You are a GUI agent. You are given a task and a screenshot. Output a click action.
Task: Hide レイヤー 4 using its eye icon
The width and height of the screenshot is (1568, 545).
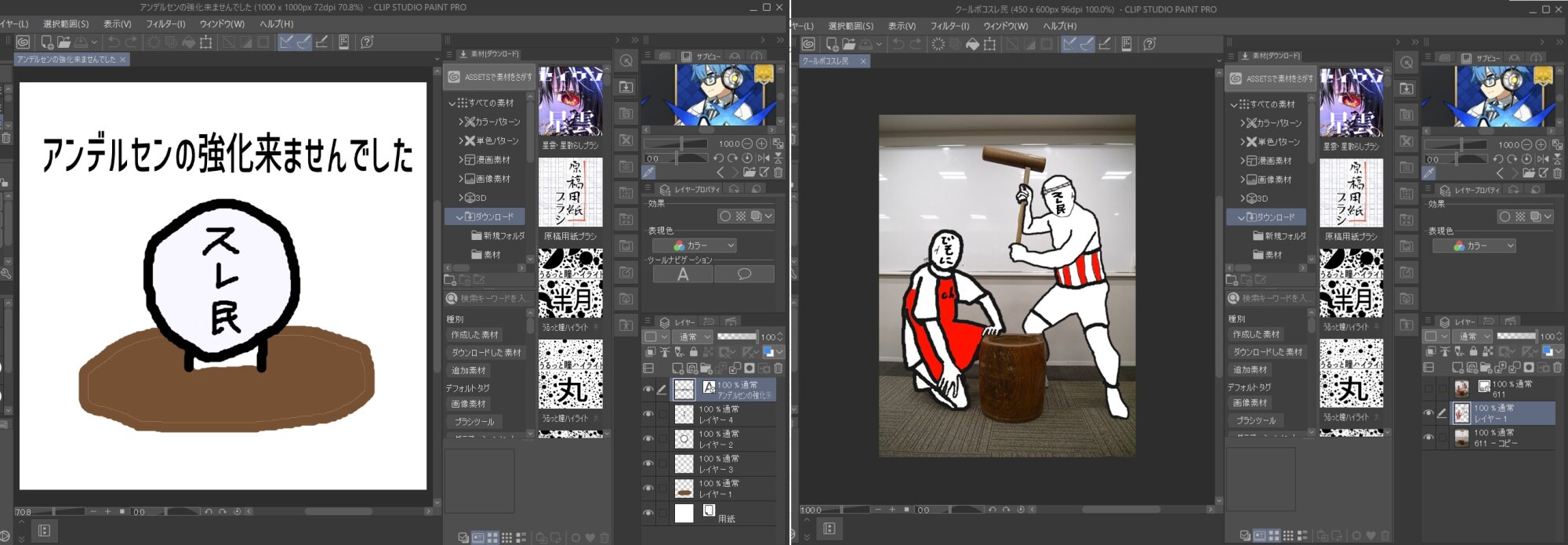[x=648, y=414]
